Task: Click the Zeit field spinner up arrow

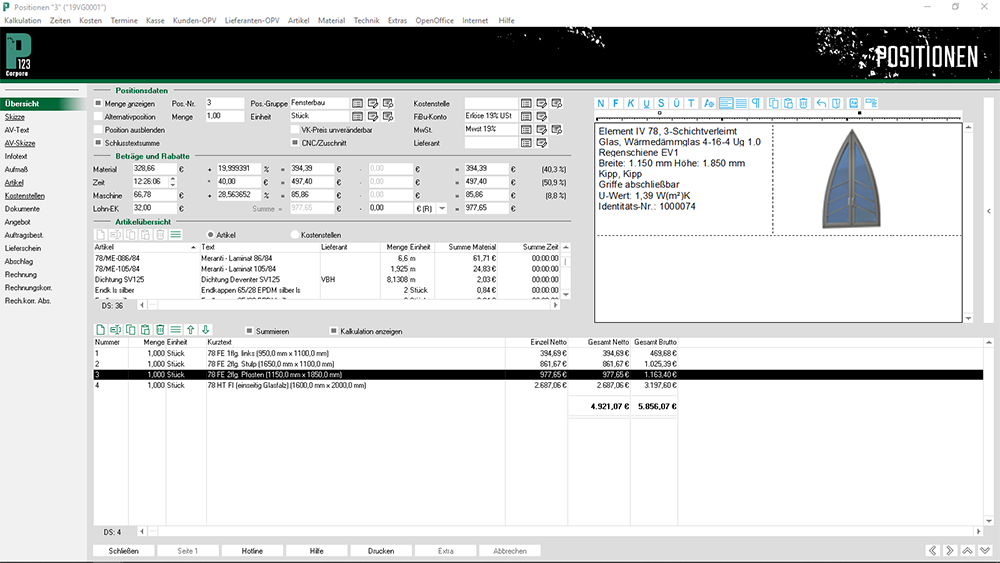Action: click(x=172, y=178)
